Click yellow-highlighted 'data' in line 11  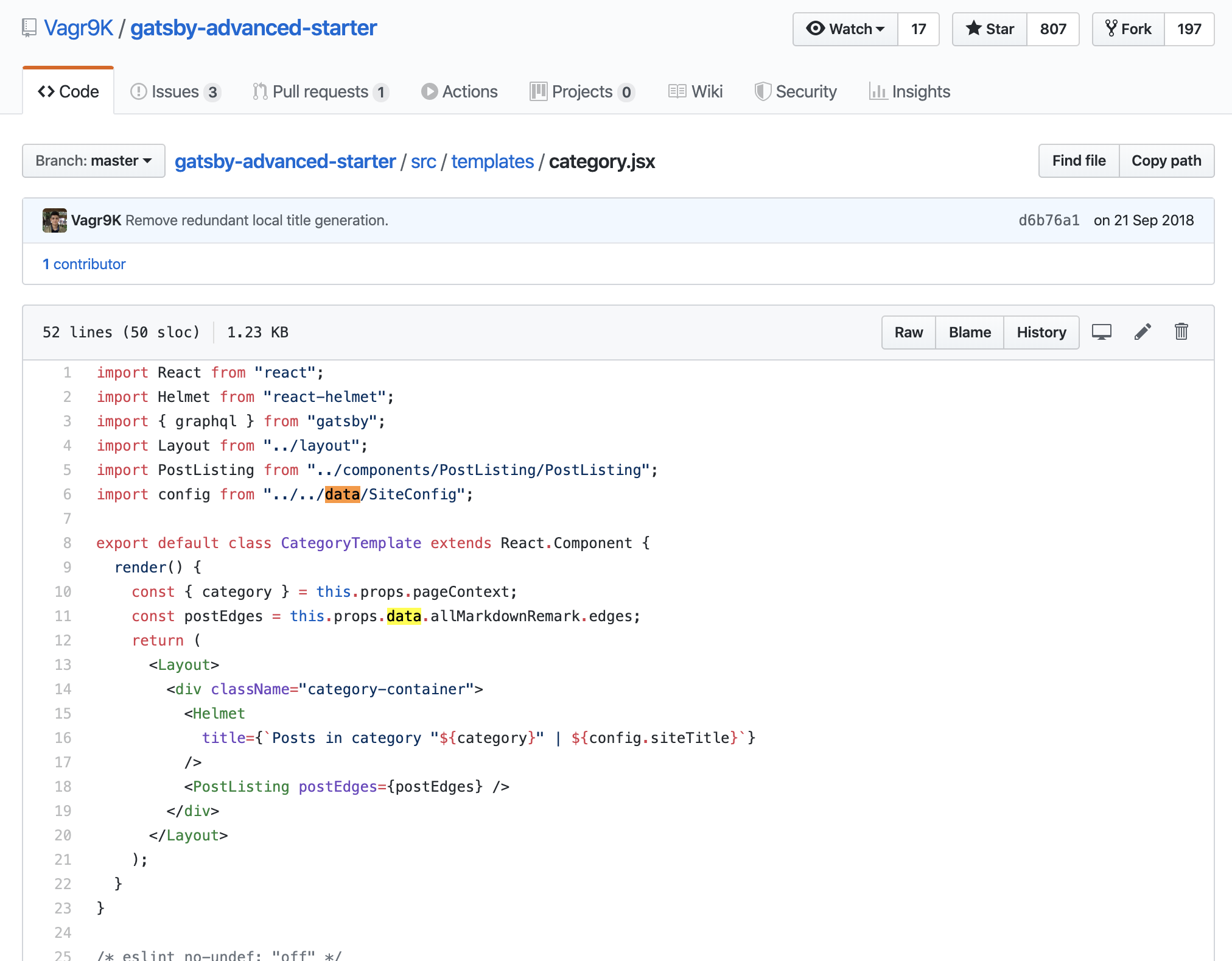[x=404, y=616]
